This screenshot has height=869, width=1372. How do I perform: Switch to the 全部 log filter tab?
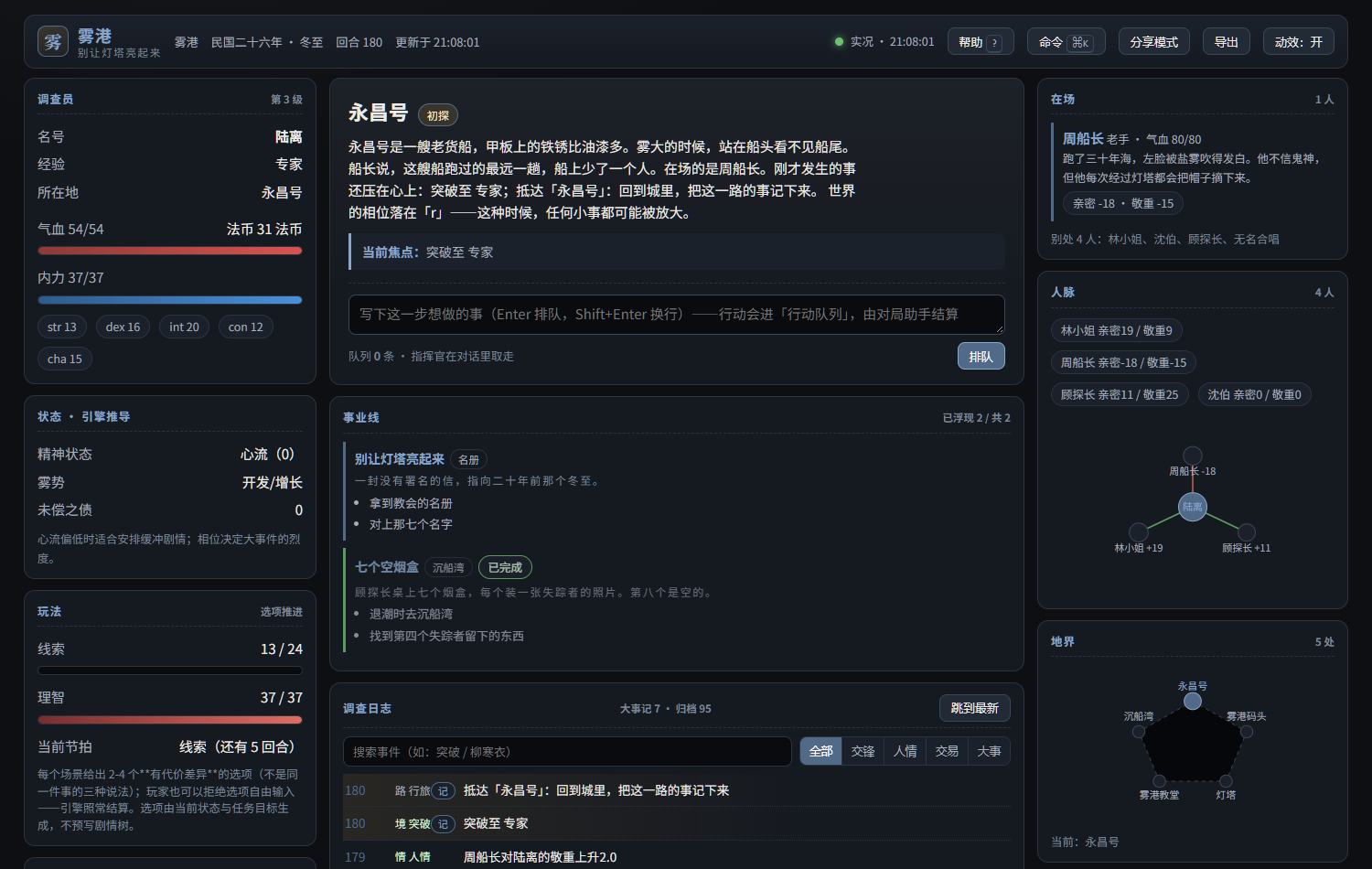tap(821, 751)
